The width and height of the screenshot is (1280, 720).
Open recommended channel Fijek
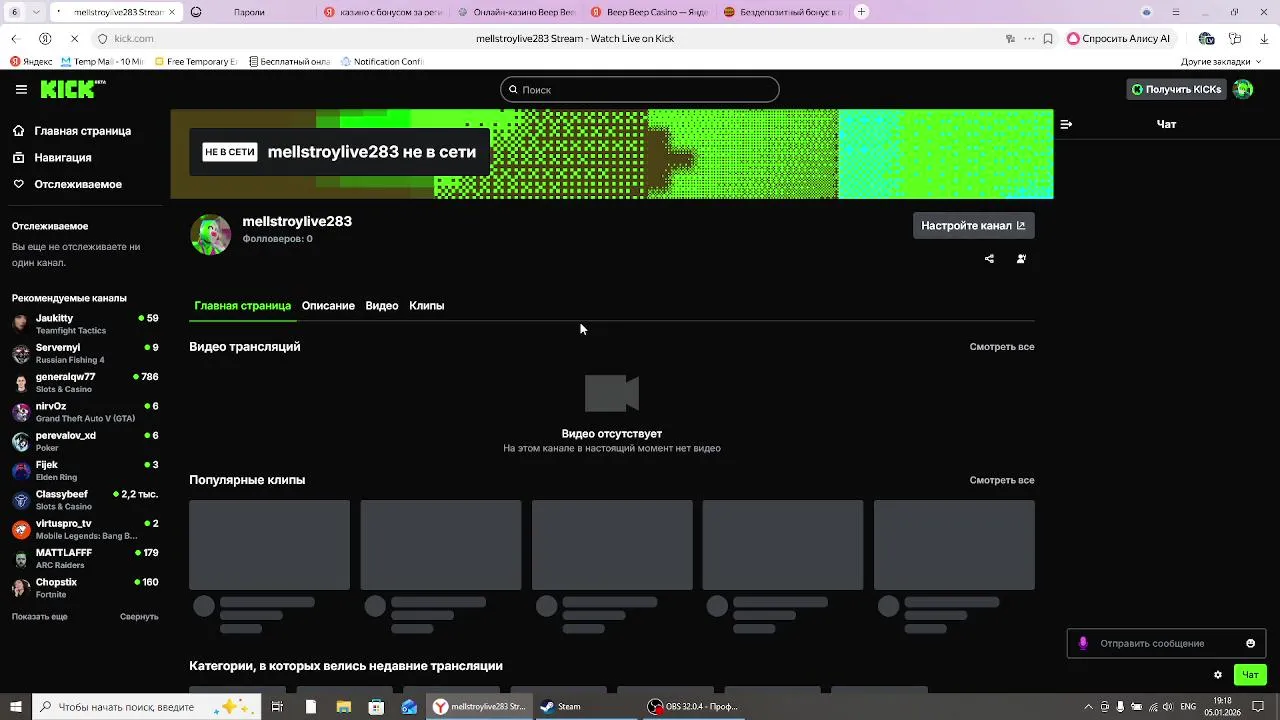pos(85,471)
